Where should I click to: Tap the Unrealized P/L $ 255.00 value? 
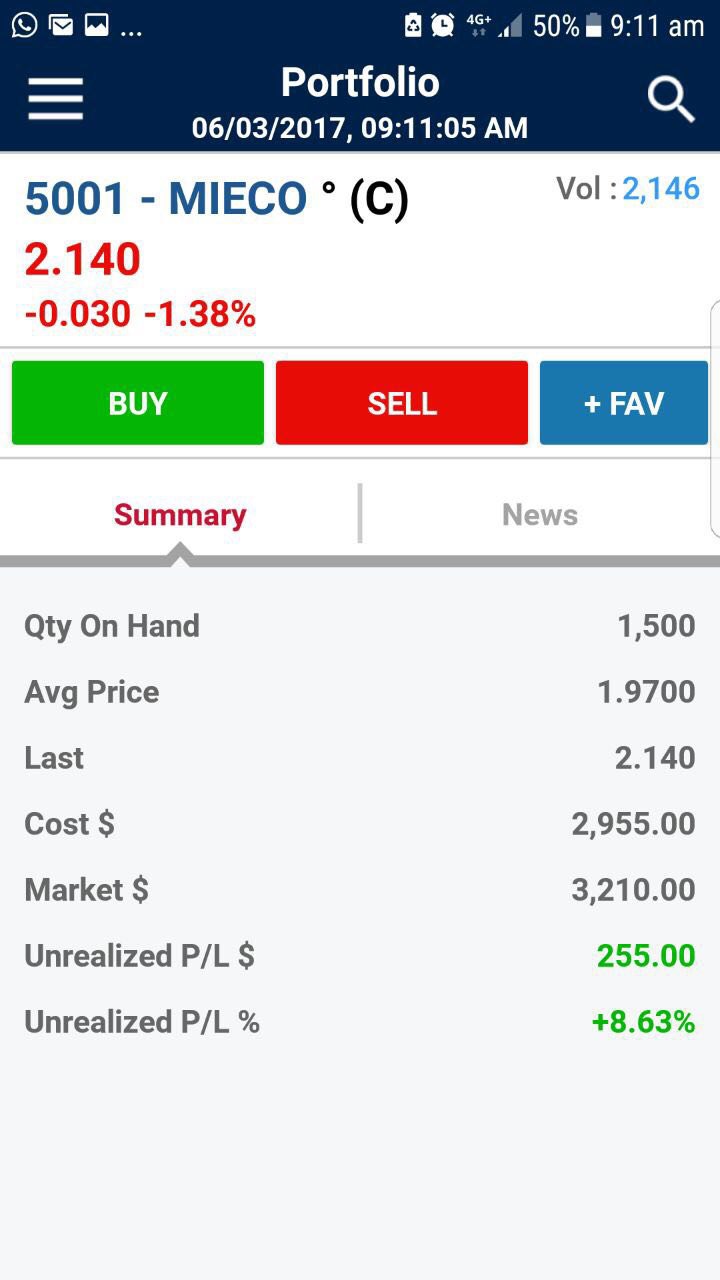(x=645, y=956)
